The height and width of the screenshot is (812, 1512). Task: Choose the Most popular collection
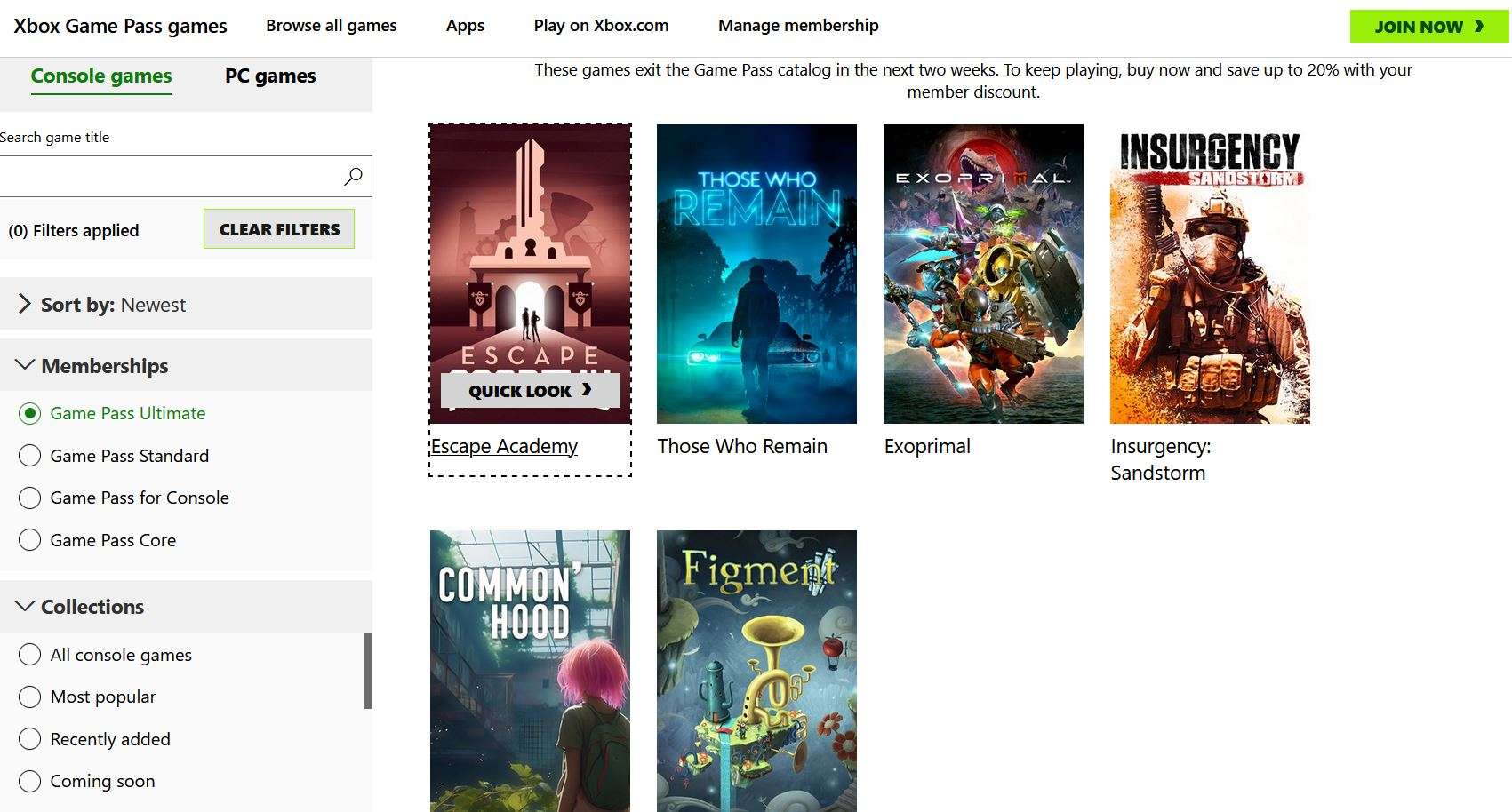point(87,697)
